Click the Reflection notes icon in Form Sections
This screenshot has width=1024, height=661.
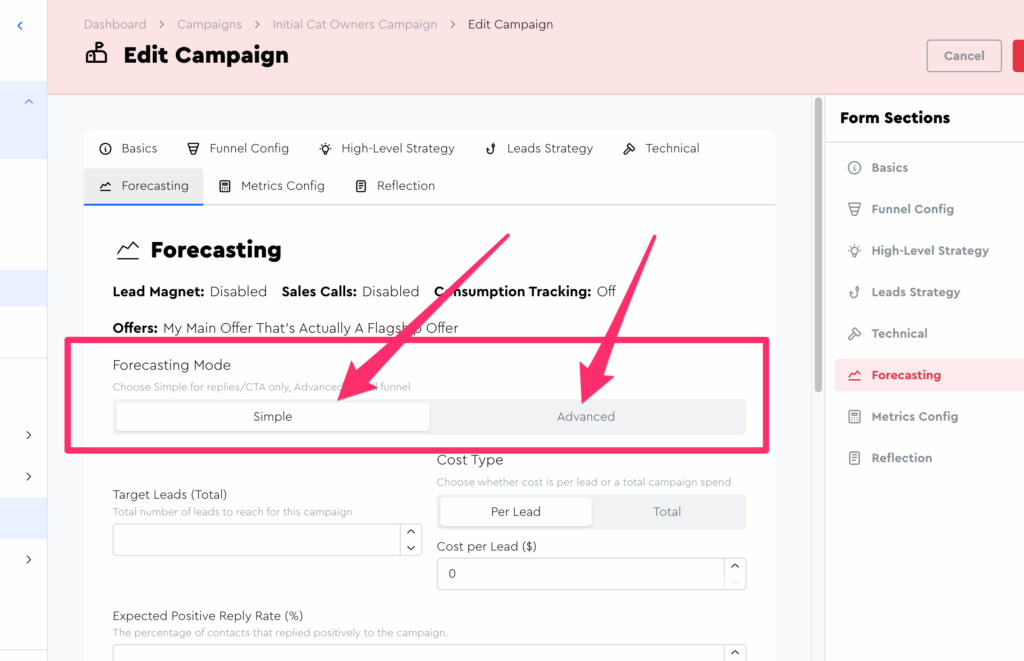pyautogui.click(x=854, y=458)
